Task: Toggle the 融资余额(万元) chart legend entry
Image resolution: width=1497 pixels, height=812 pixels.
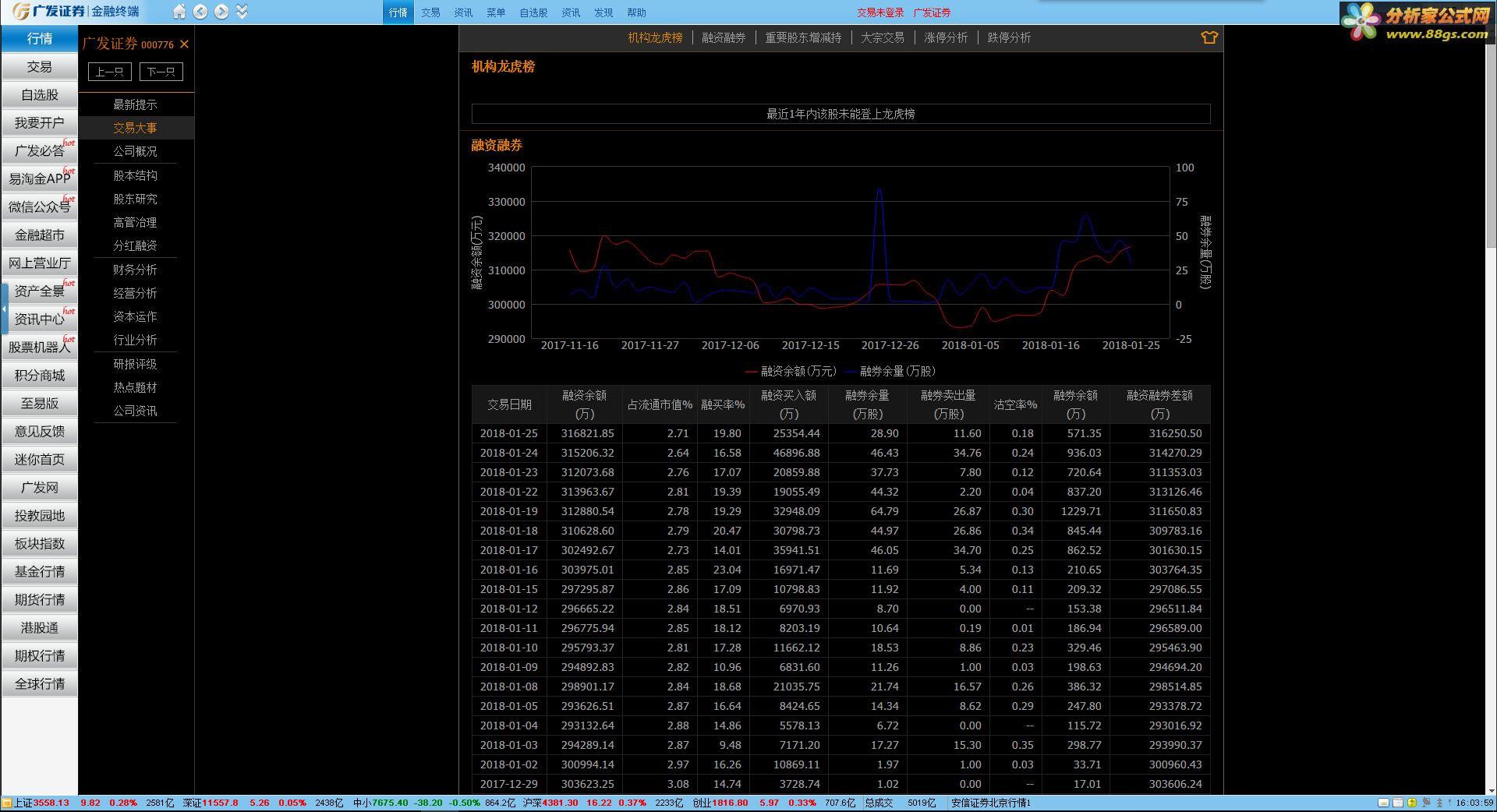Action: click(791, 371)
